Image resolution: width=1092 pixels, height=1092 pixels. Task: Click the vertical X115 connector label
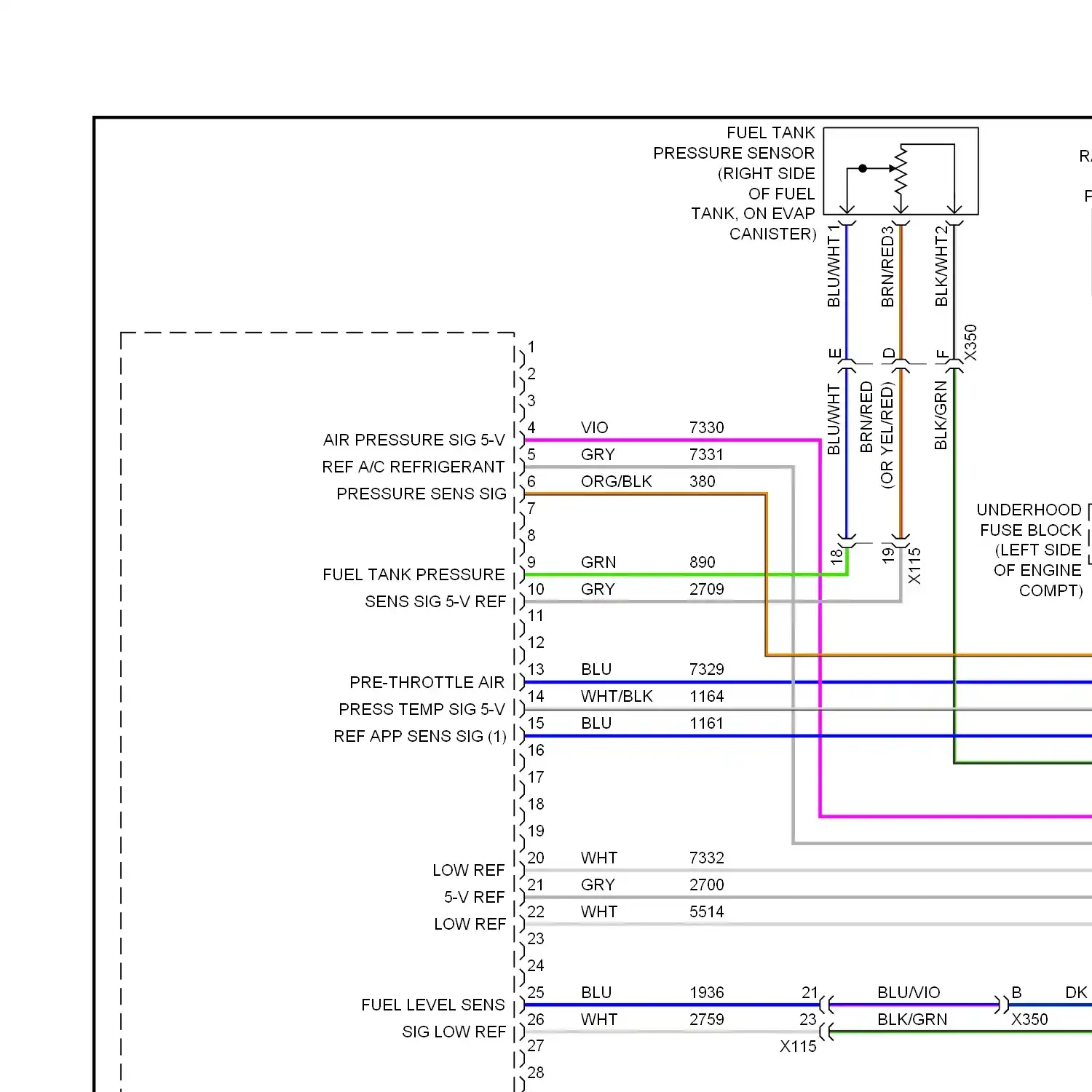914,566
